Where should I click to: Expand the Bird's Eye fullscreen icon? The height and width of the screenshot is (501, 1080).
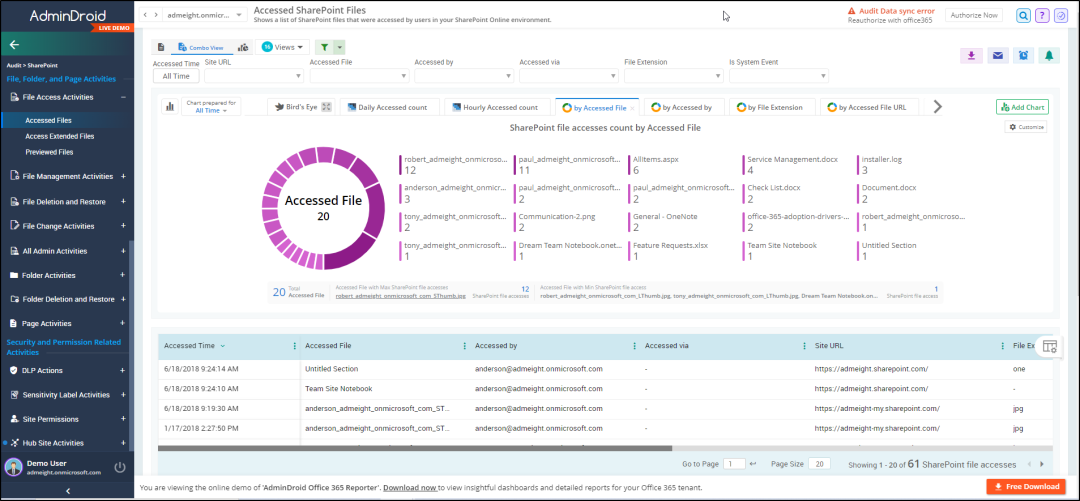(327, 108)
